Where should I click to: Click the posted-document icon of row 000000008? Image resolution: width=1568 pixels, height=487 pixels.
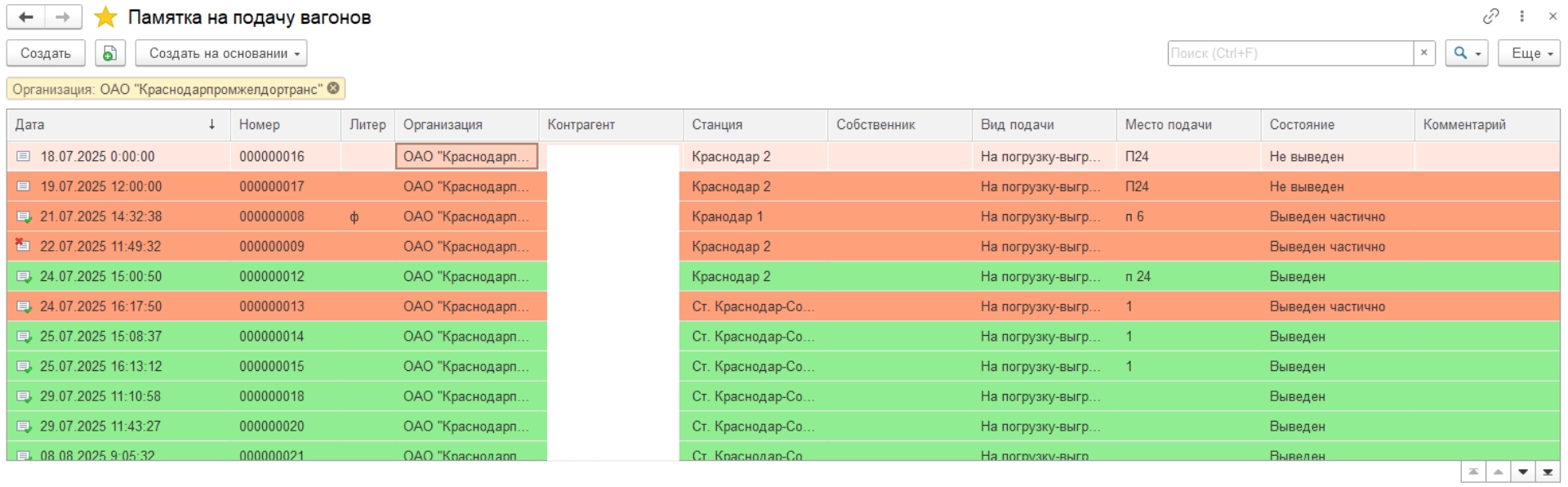[24, 217]
